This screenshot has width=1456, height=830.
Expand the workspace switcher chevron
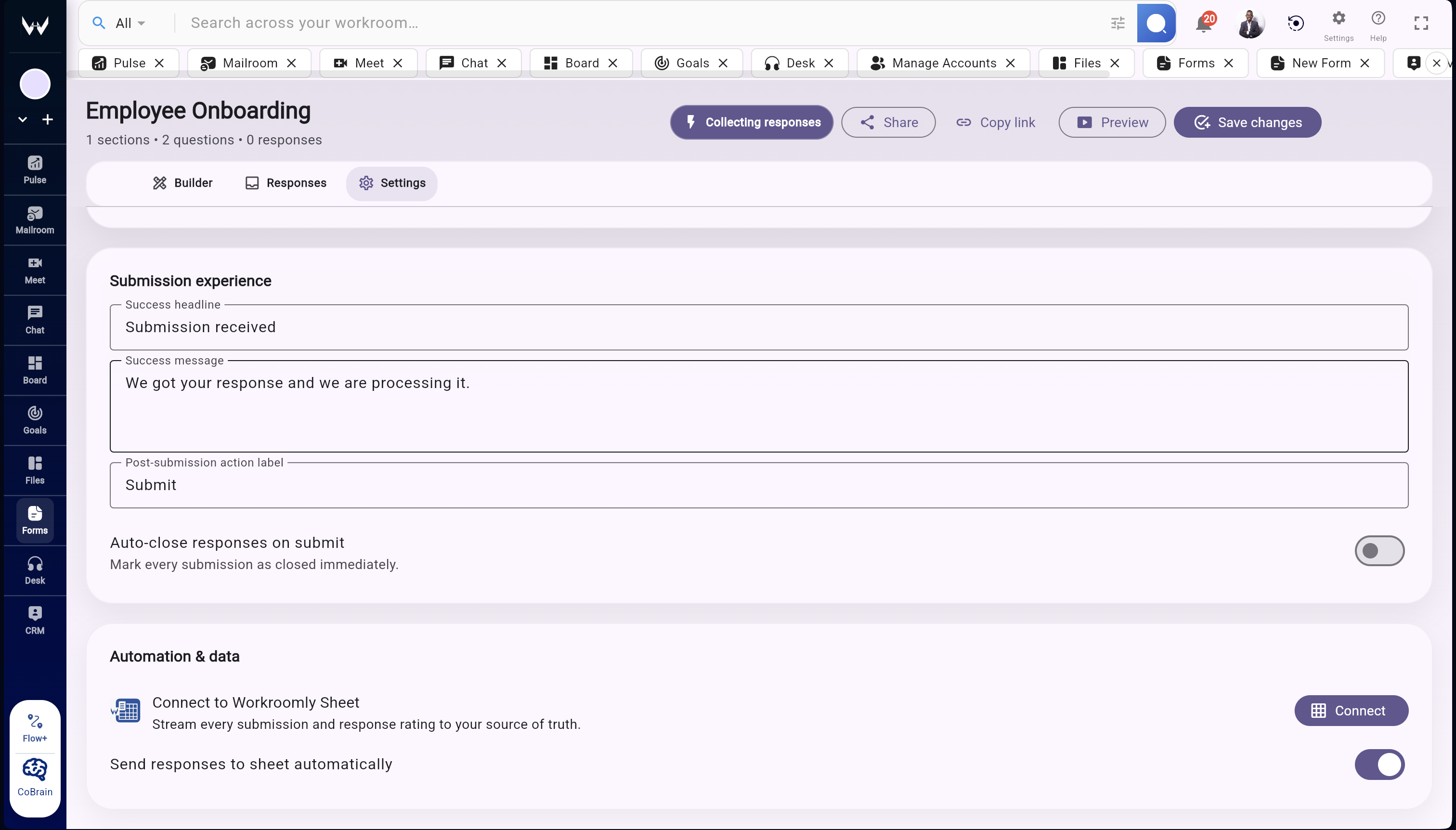(22, 119)
